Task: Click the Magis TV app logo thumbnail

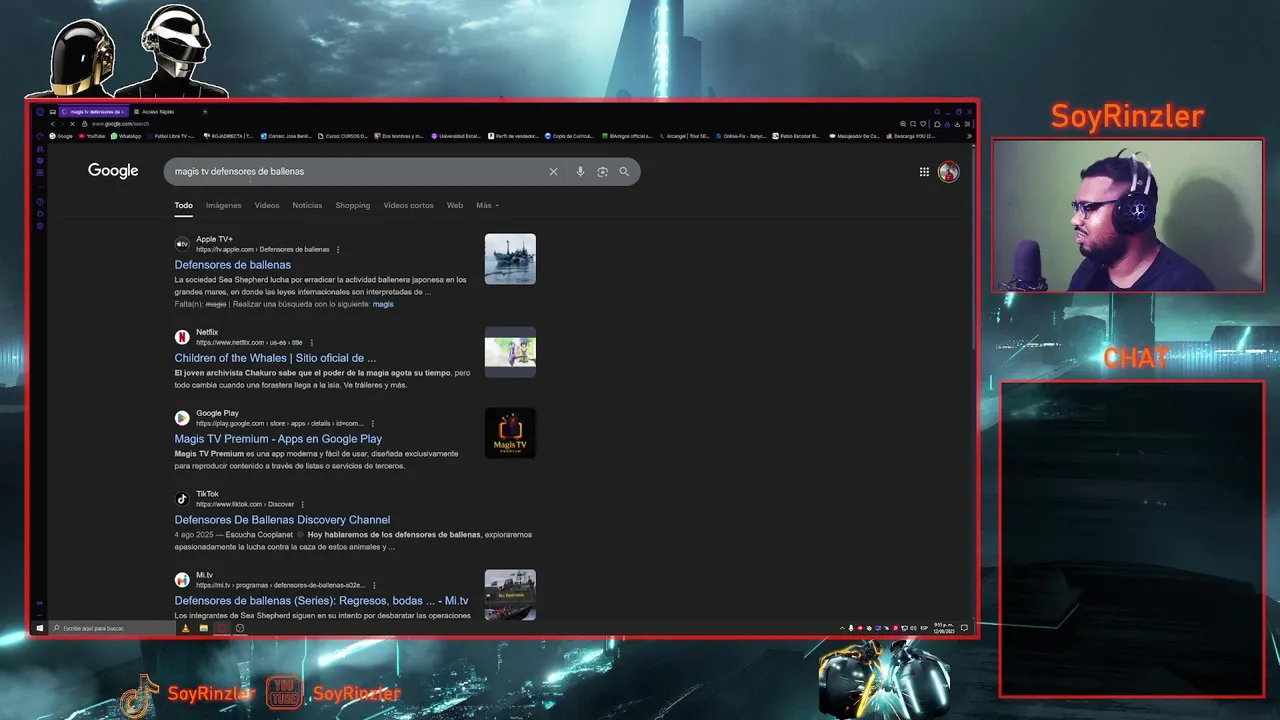Action: pyautogui.click(x=510, y=433)
